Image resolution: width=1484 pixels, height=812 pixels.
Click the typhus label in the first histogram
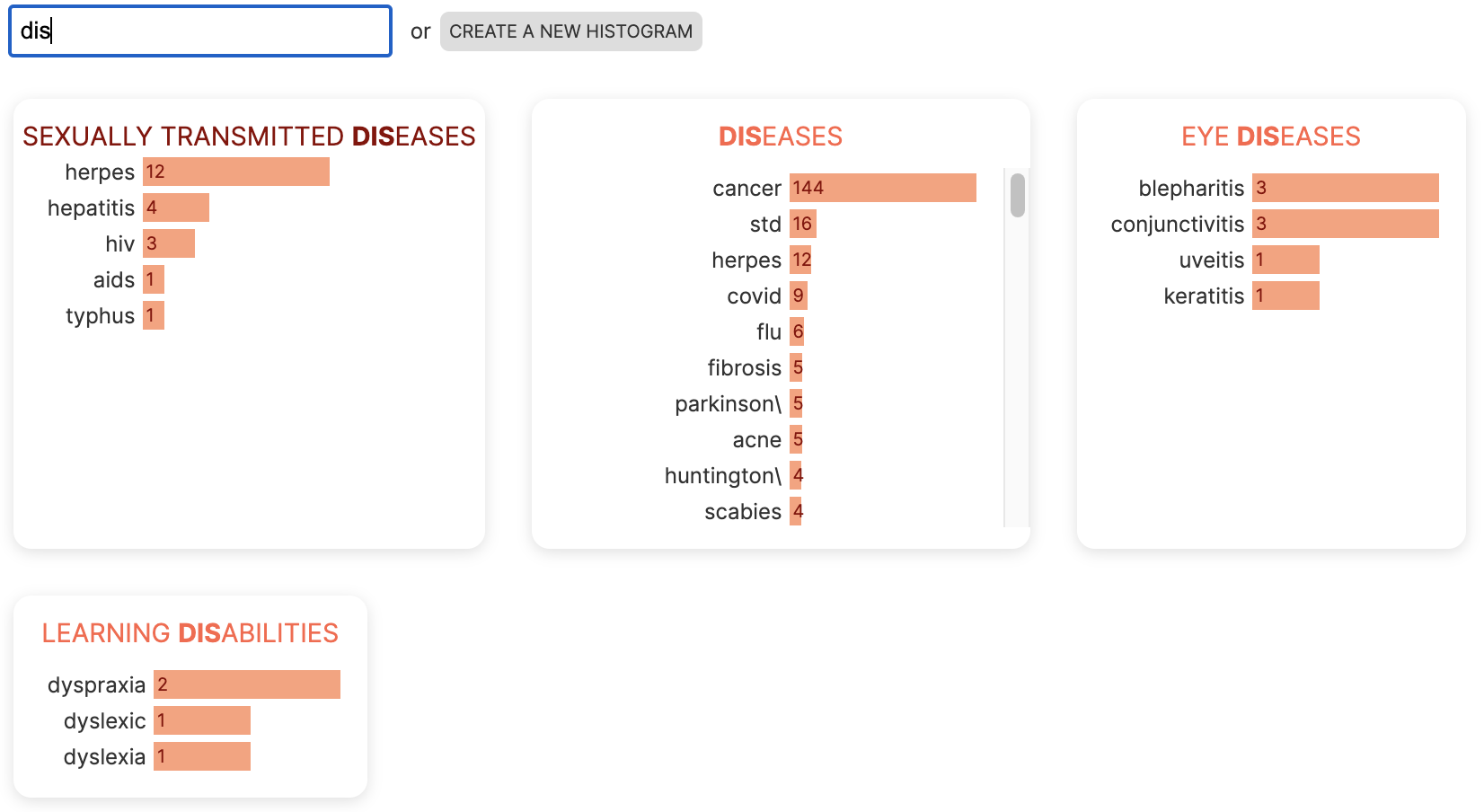pos(100,316)
